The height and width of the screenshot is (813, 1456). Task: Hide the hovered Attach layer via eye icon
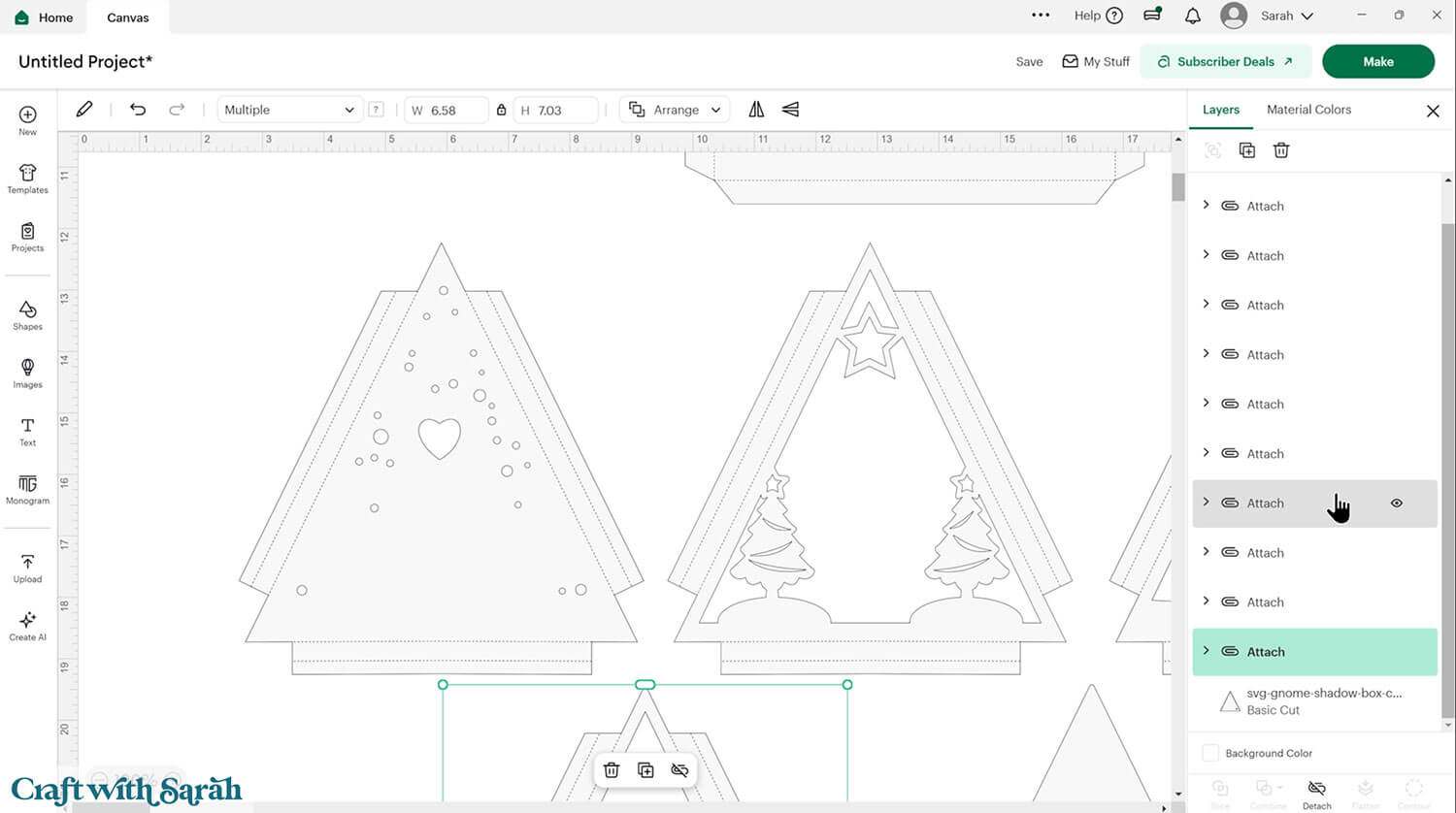coord(1397,504)
